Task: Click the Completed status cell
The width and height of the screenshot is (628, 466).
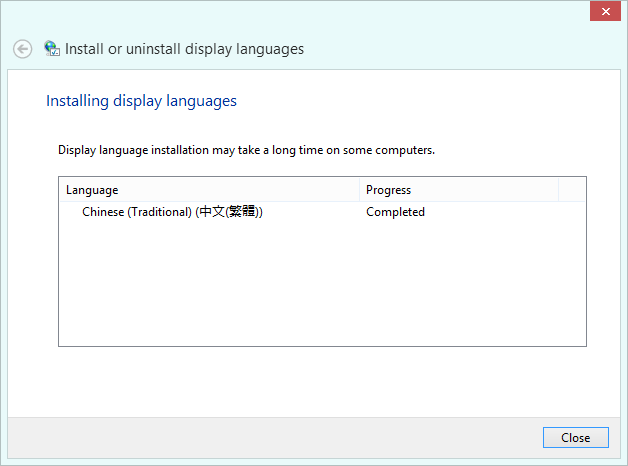Action: pyautogui.click(x=395, y=212)
